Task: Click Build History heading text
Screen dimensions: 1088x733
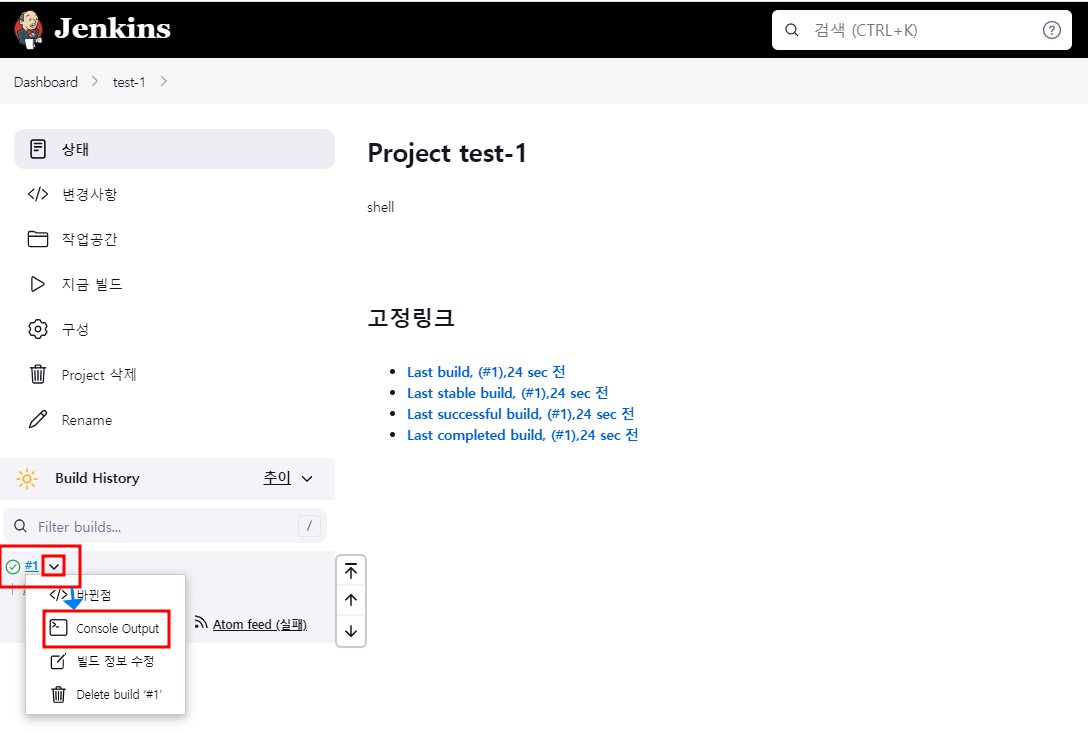Action: [97, 478]
